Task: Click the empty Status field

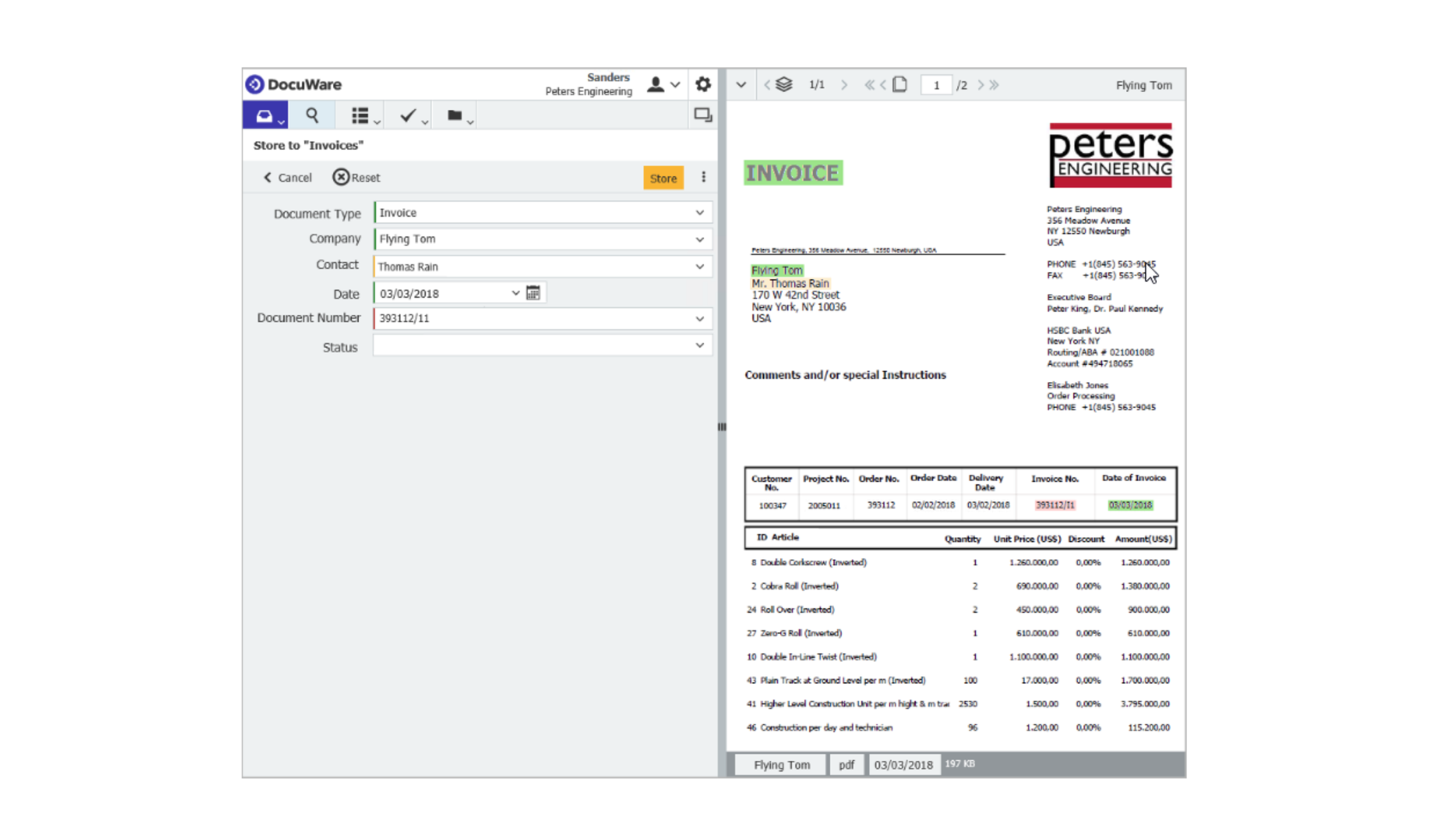Action: point(543,346)
